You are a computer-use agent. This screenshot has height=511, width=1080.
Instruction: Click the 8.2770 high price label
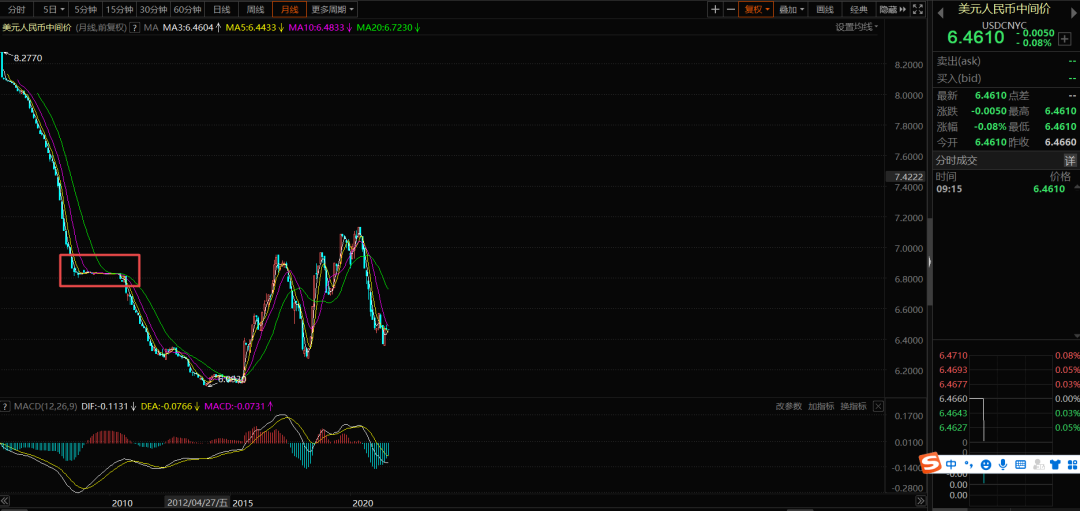28,59
